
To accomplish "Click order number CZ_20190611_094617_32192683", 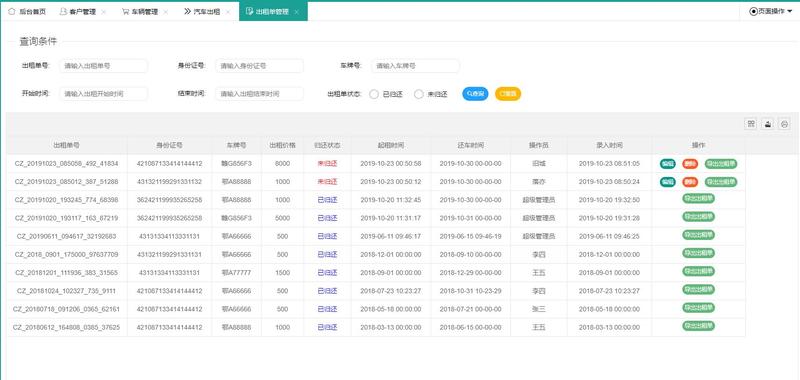I will click(67, 236).
